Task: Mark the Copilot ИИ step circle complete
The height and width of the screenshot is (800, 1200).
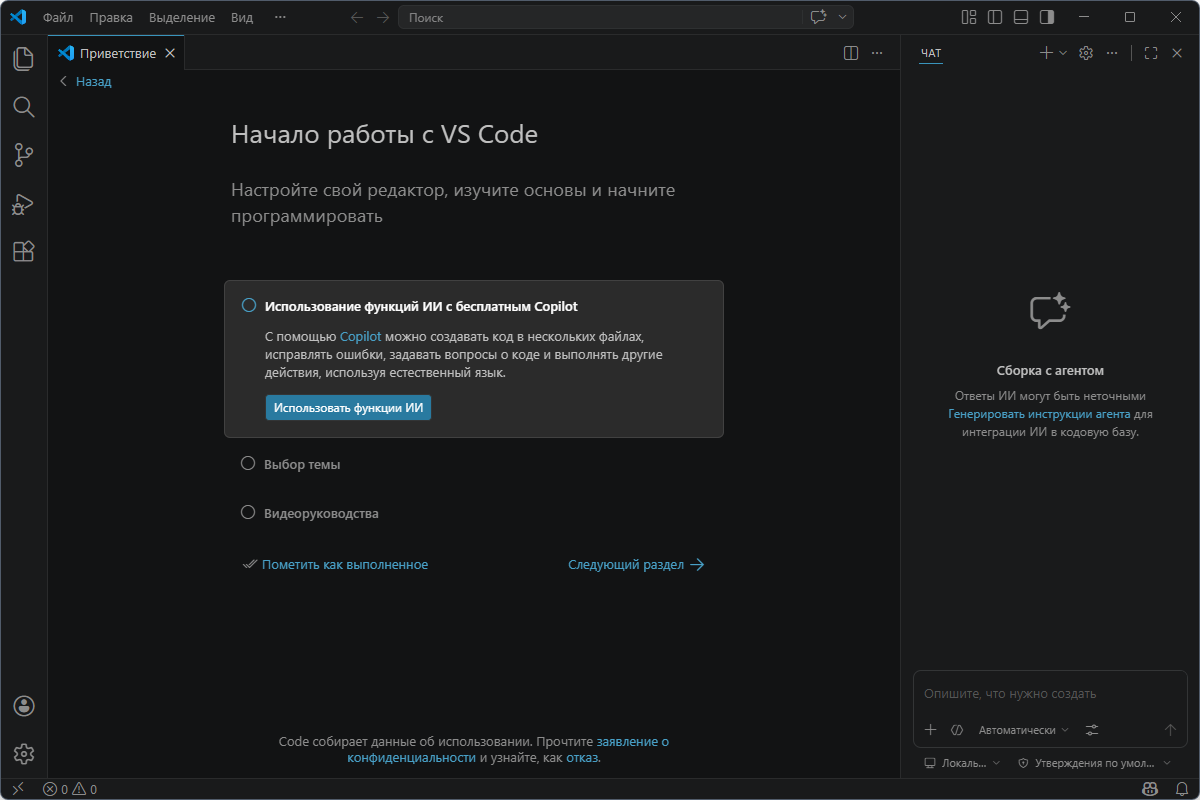Action: (x=249, y=306)
